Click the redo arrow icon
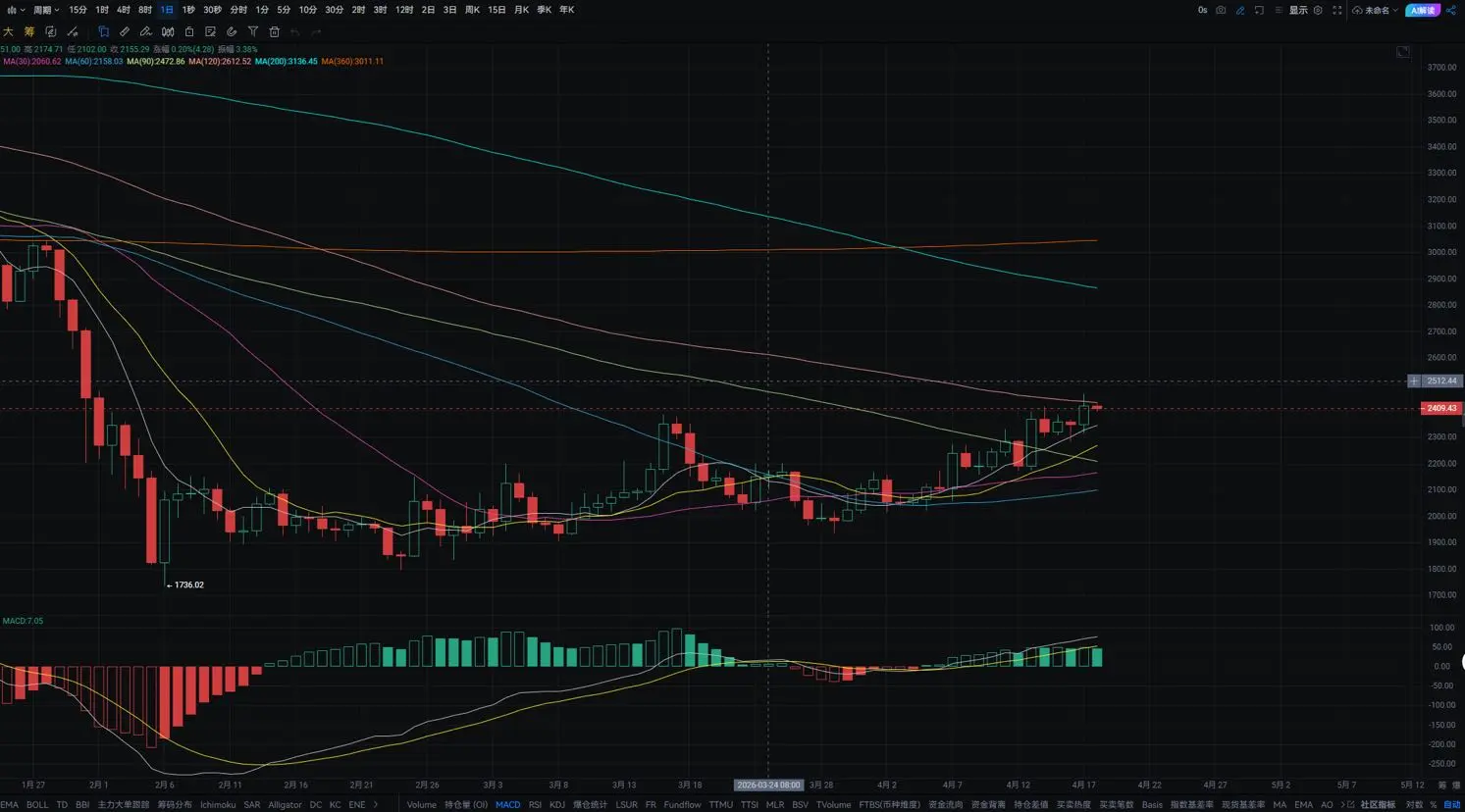The image size is (1465, 812). click(x=316, y=32)
